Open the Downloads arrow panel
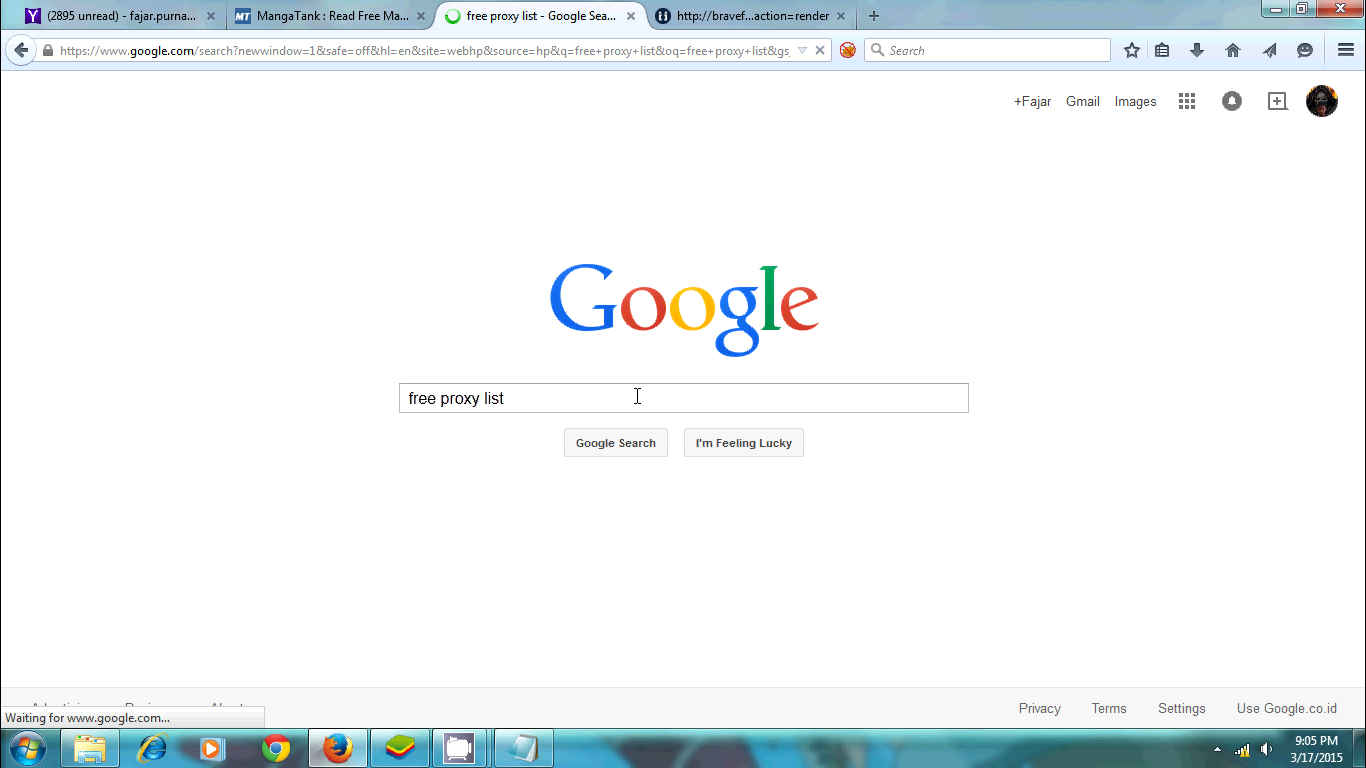This screenshot has width=1366, height=768. 1197,50
